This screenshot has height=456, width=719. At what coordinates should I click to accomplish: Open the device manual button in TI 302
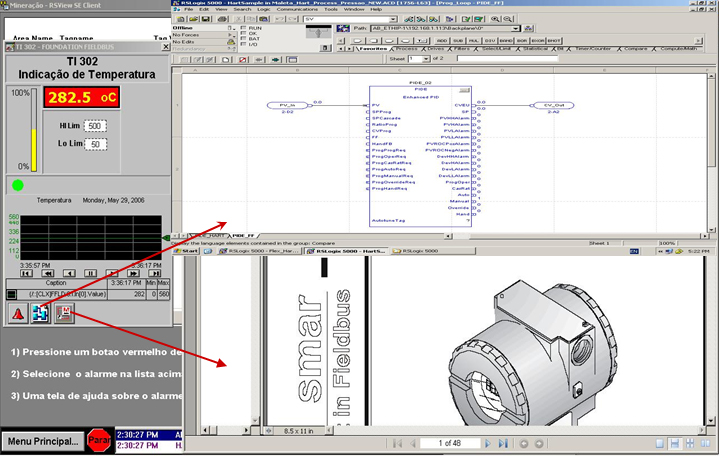pyautogui.click(x=64, y=314)
